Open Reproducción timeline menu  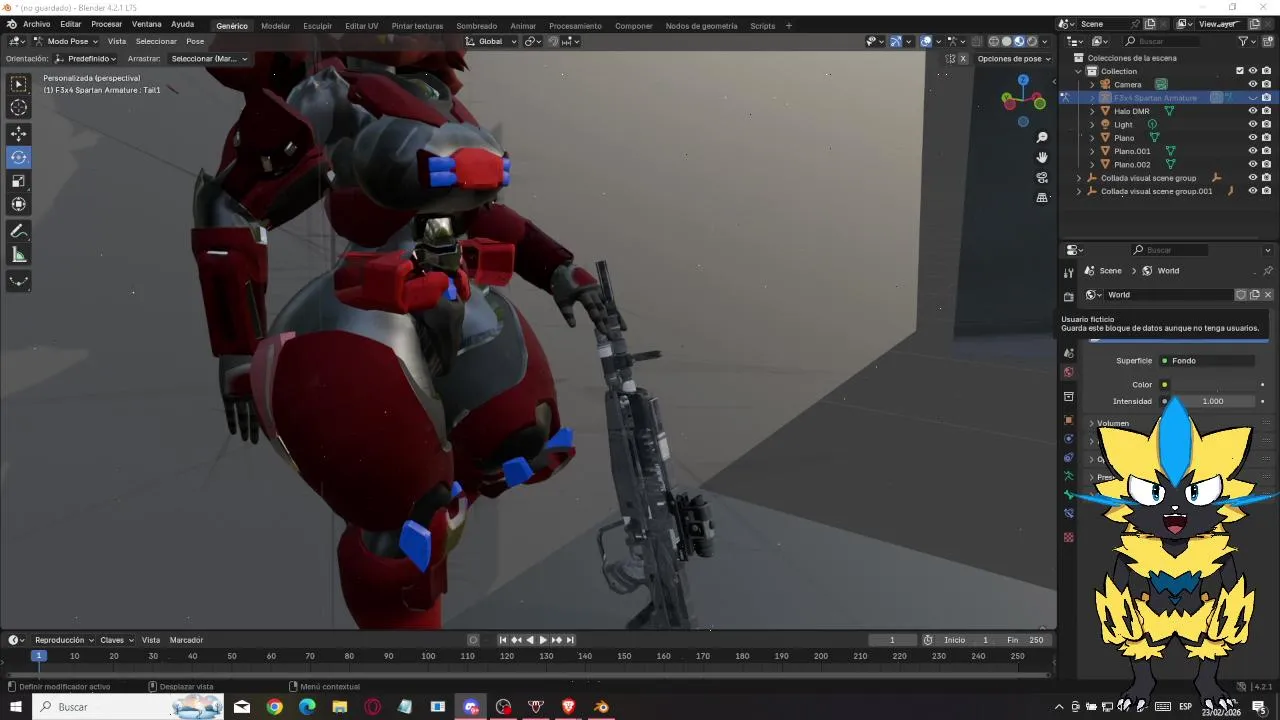tap(63, 640)
